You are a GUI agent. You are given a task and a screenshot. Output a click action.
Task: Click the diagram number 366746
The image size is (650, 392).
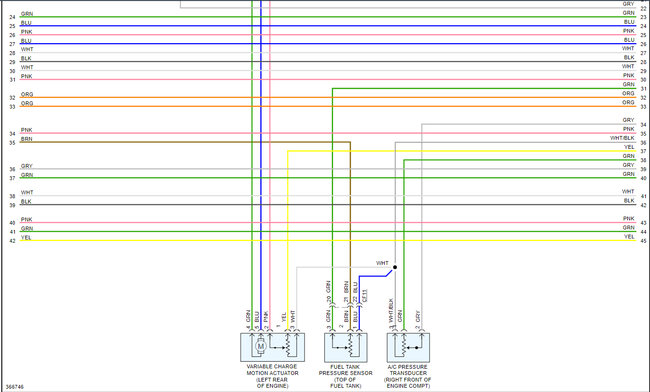click(15, 387)
